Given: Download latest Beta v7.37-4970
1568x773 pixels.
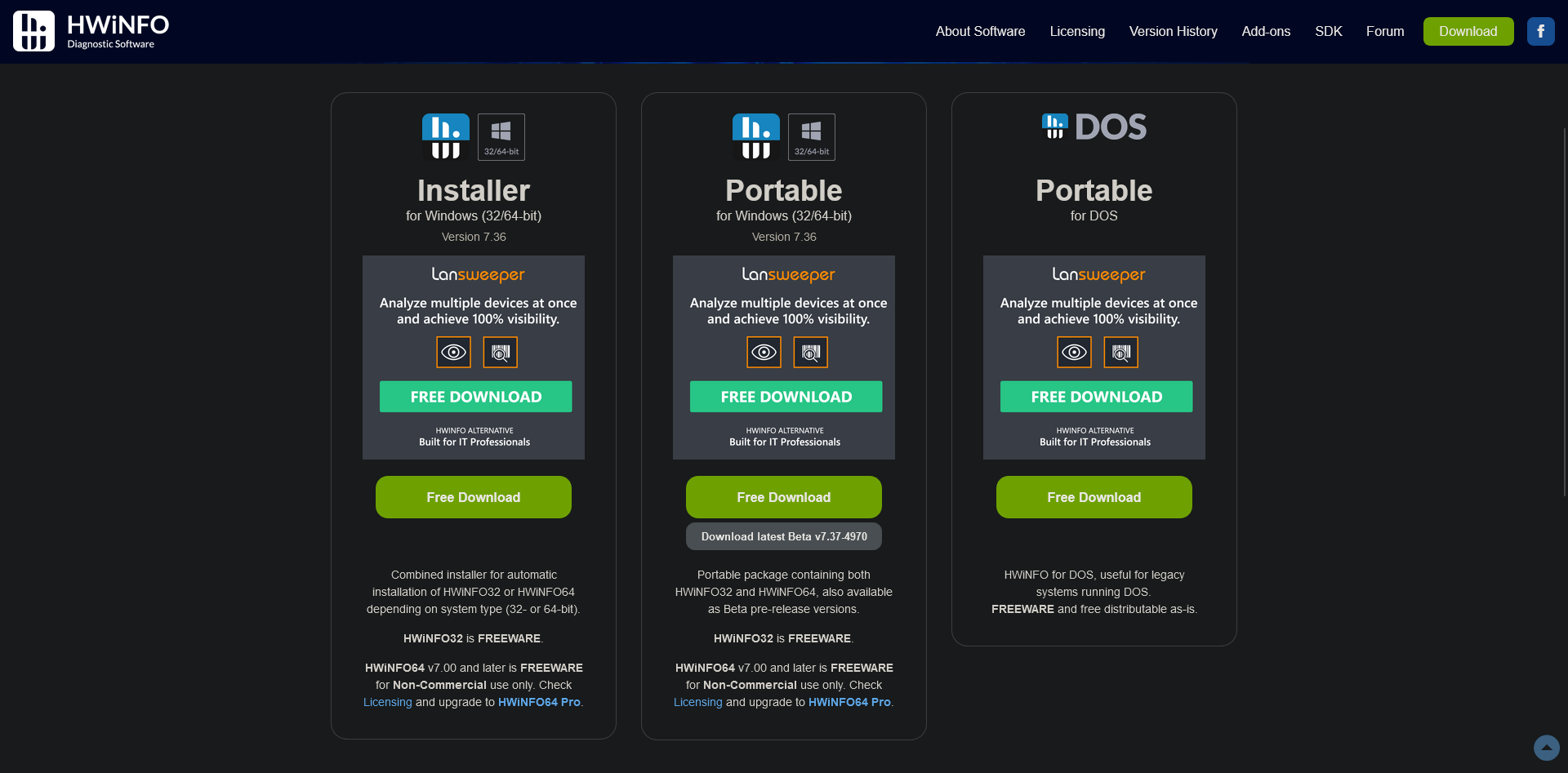Looking at the screenshot, I should [x=783, y=536].
